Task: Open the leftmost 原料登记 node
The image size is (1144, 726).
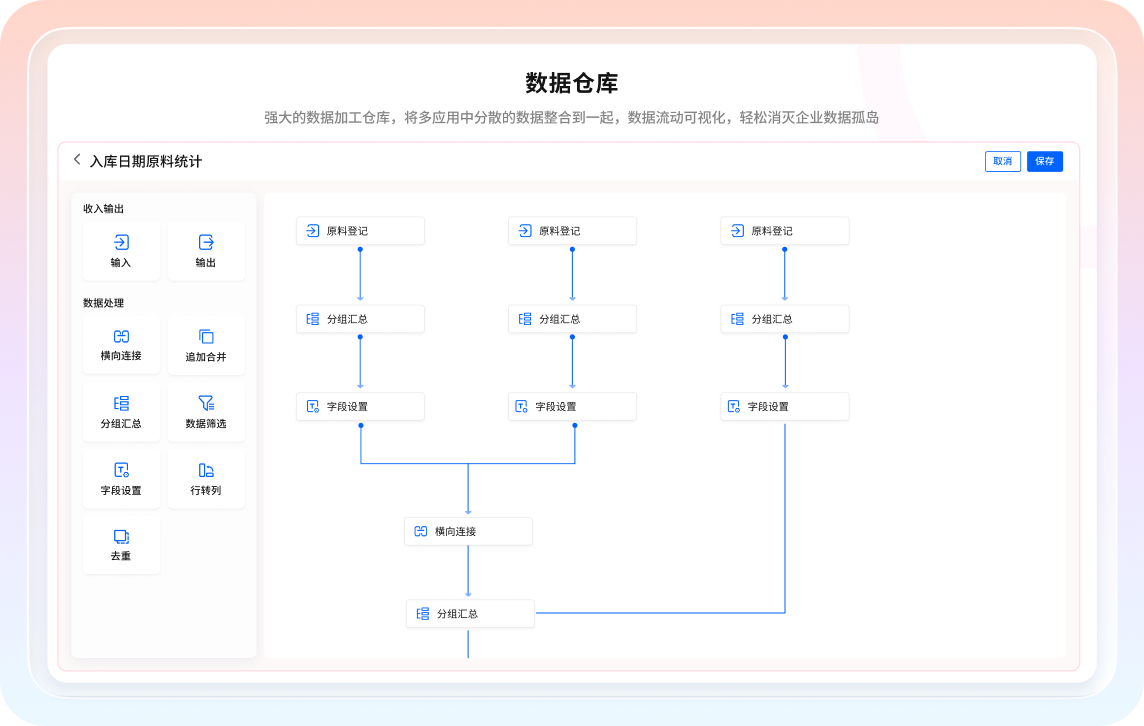Action: coord(360,230)
